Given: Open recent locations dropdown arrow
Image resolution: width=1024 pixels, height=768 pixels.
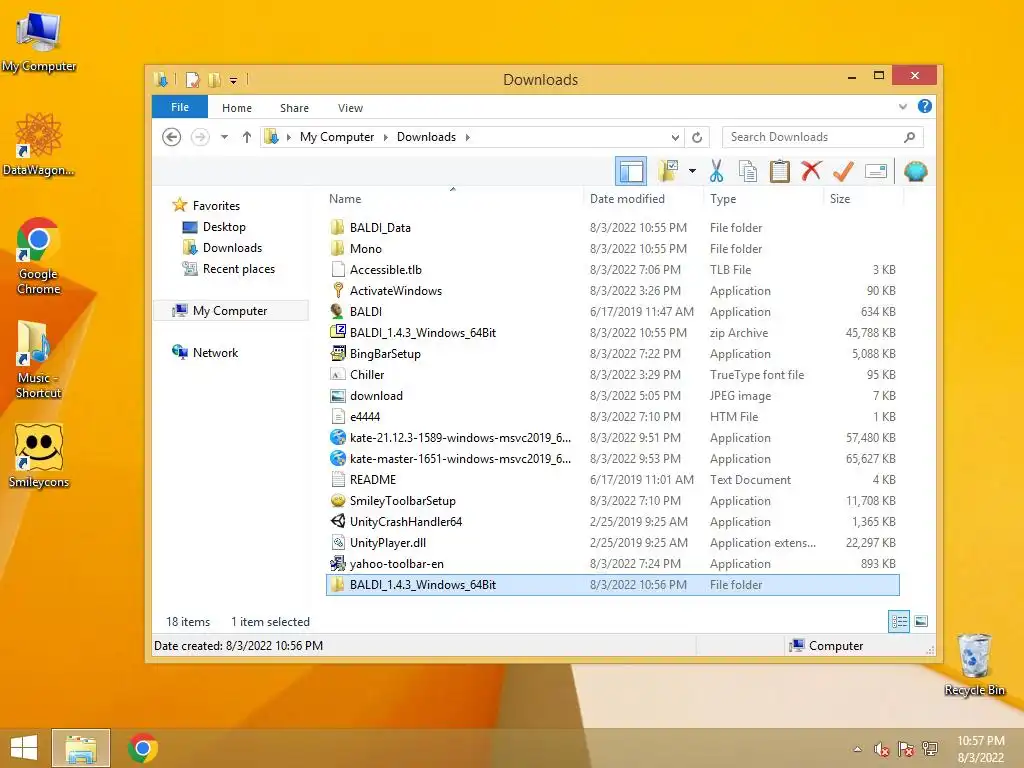Looking at the screenshot, I should point(224,137).
